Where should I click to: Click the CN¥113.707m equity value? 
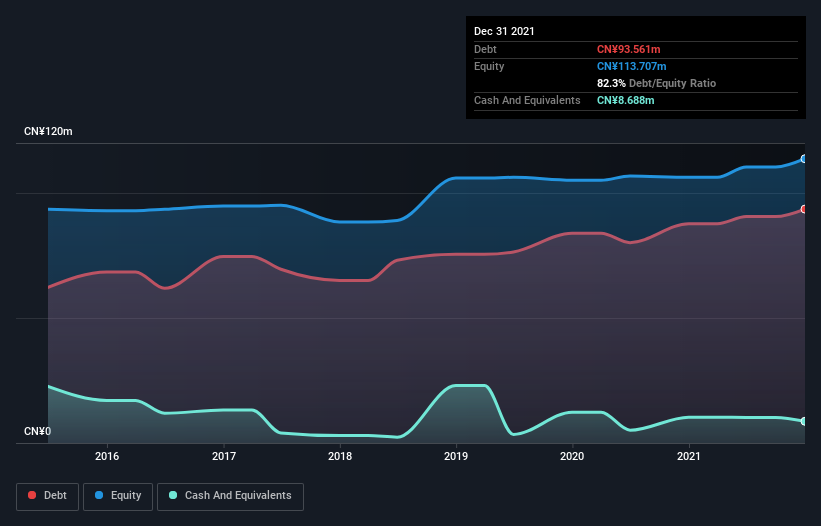pyautogui.click(x=631, y=66)
